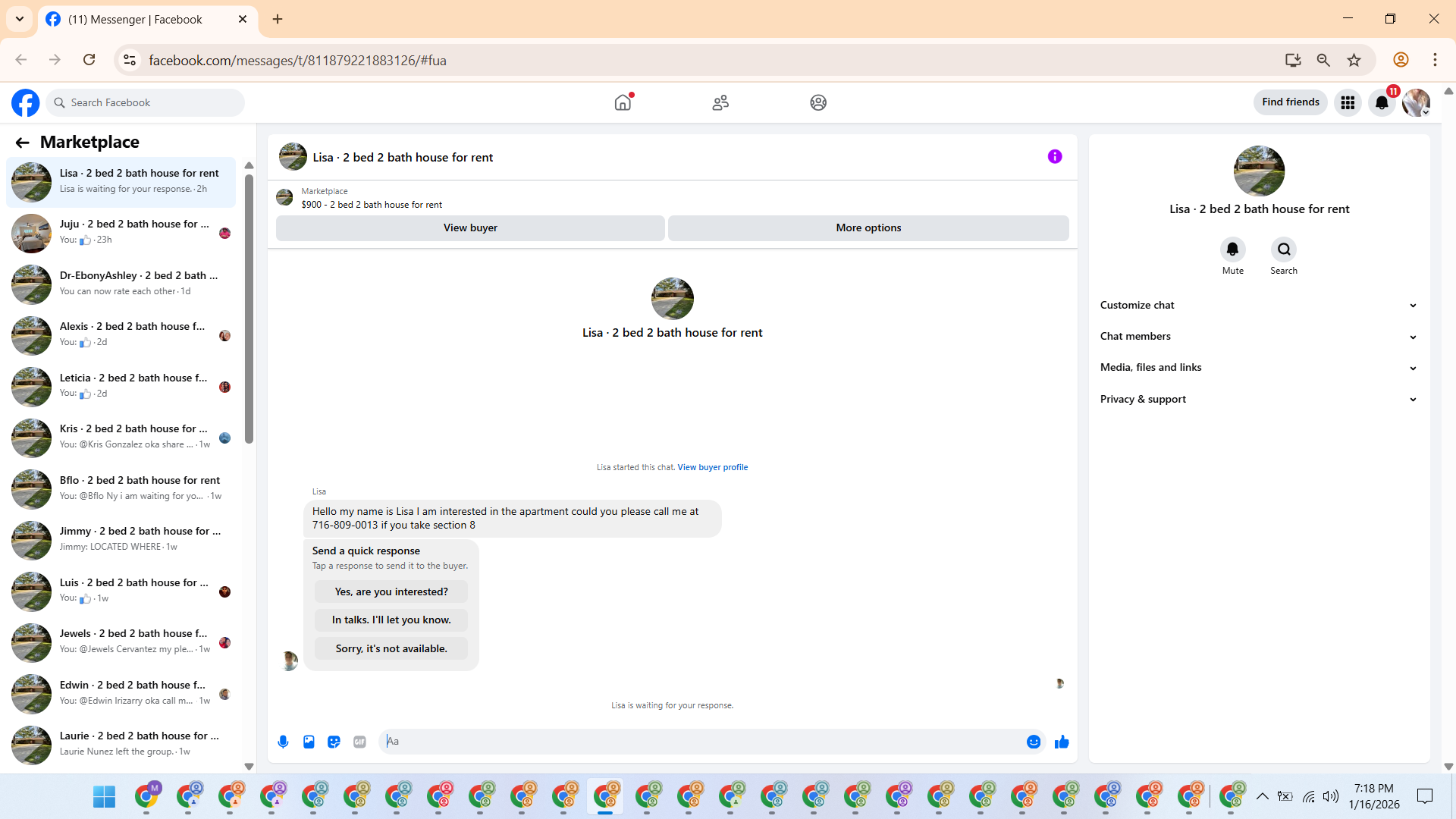Viewport: 1456px width, 819px height.
Task: Click the voice clip microphone icon
Action: point(283,742)
